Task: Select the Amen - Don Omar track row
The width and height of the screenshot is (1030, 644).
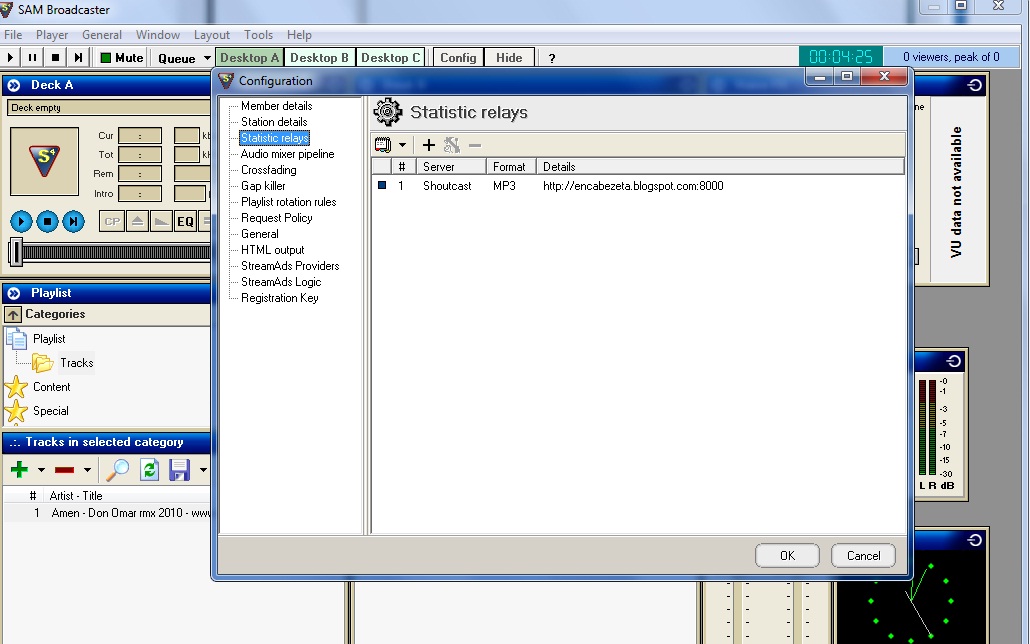Action: (x=107, y=513)
